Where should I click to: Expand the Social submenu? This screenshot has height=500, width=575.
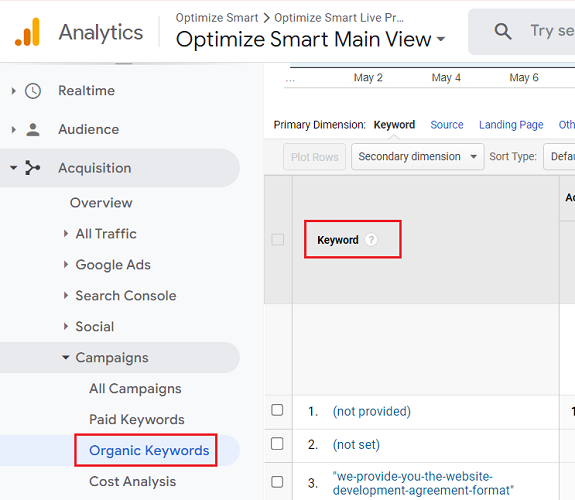[66, 326]
